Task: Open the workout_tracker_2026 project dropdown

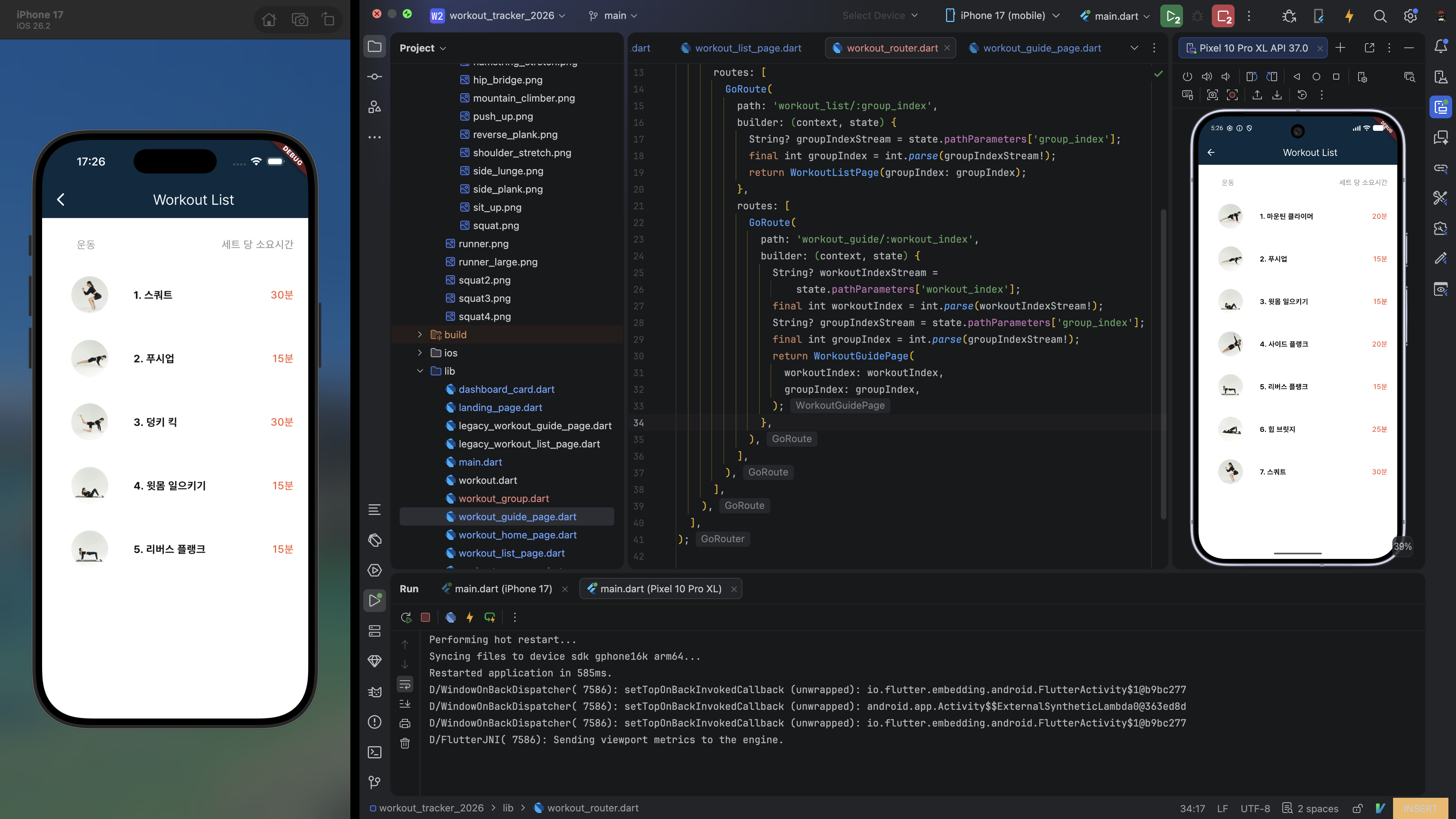Action: tap(497, 16)
